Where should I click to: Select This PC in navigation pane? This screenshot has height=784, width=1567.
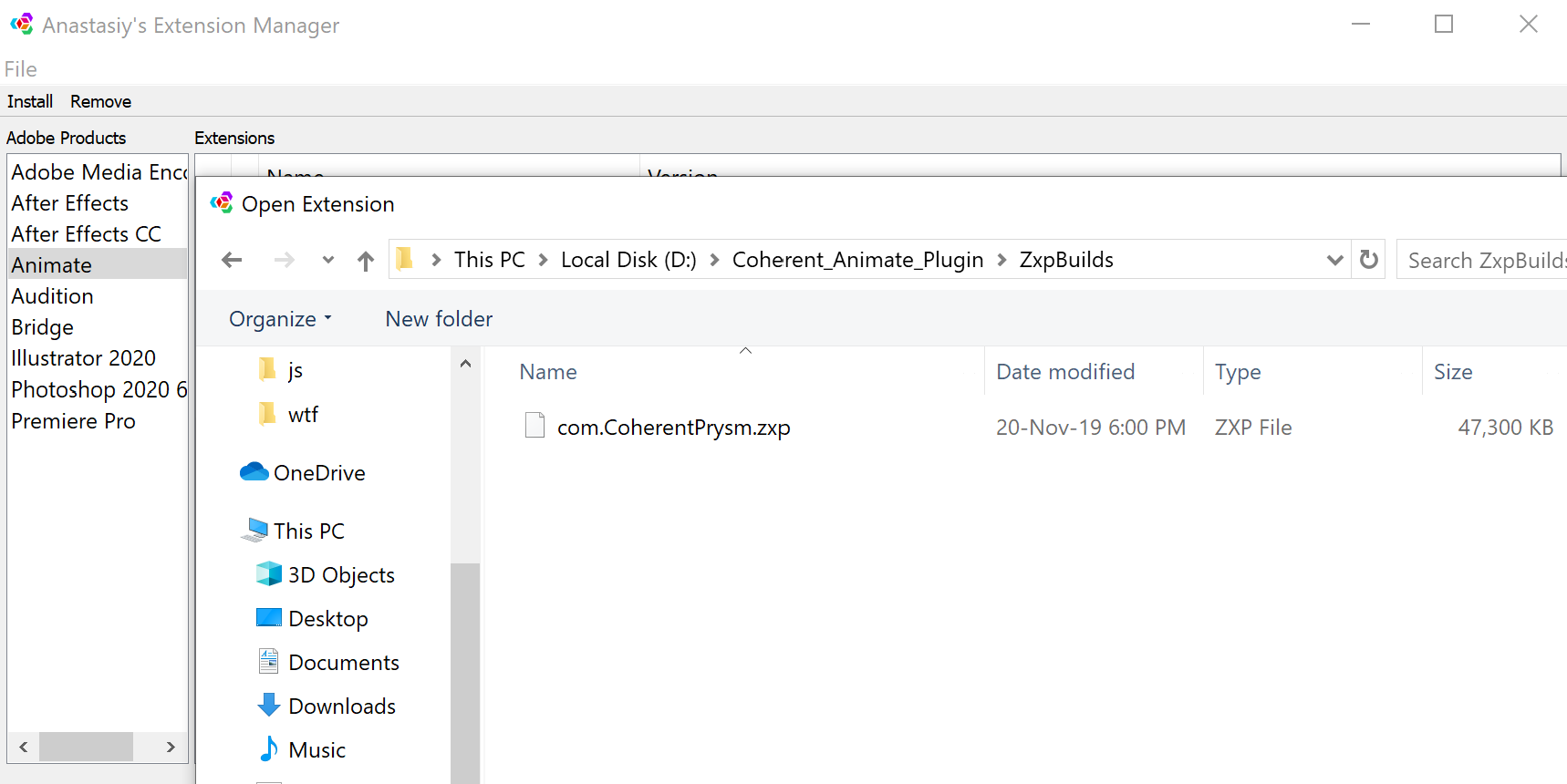(x=294, y=531)
